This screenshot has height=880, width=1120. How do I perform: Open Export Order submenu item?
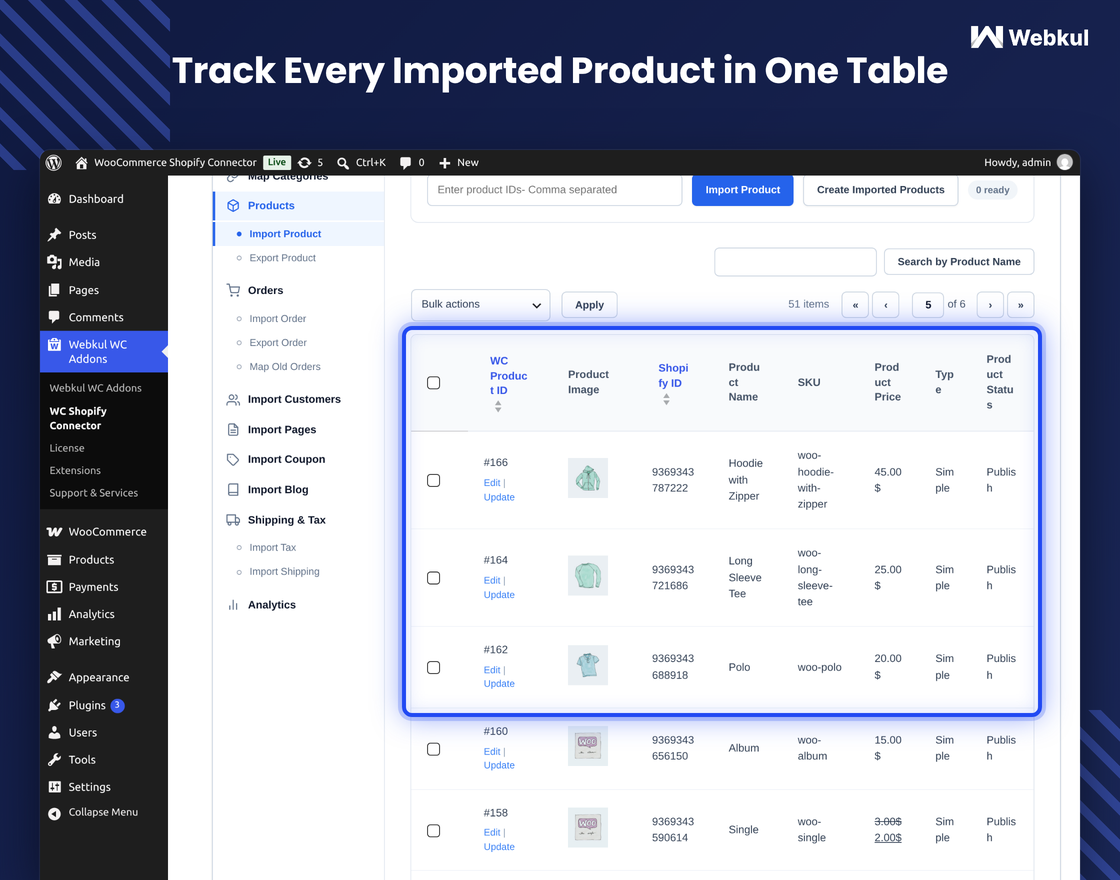(278, 344)
